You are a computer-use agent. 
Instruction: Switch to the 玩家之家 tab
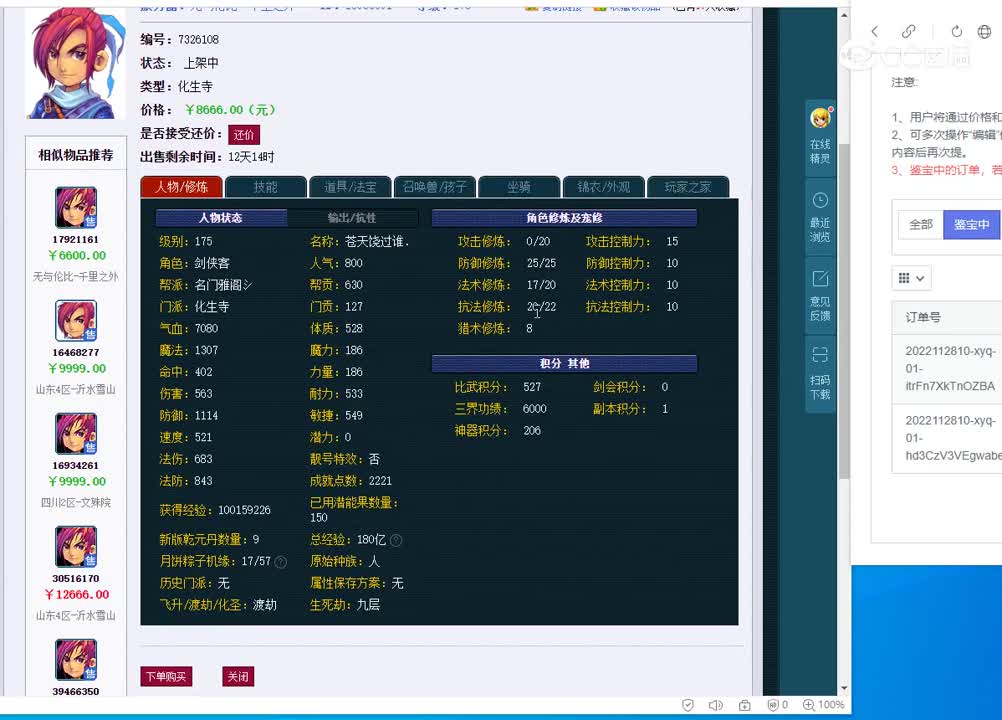point(688,187)
